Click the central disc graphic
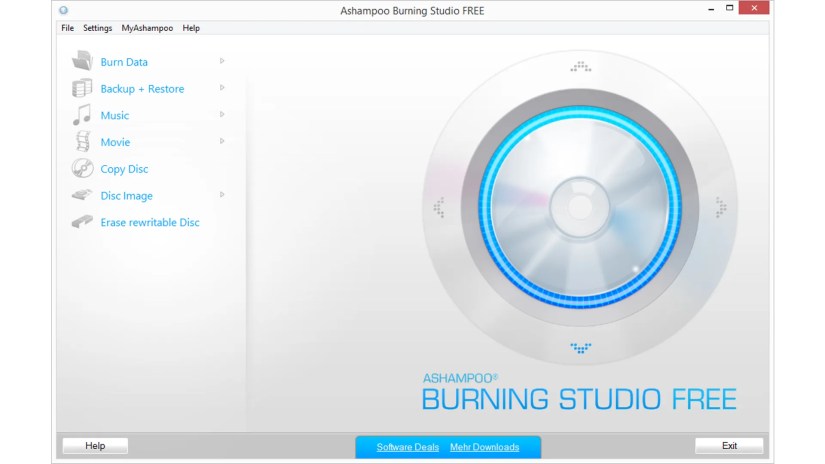Viewport: 825px width, 464px height. (x=580, y=207)
